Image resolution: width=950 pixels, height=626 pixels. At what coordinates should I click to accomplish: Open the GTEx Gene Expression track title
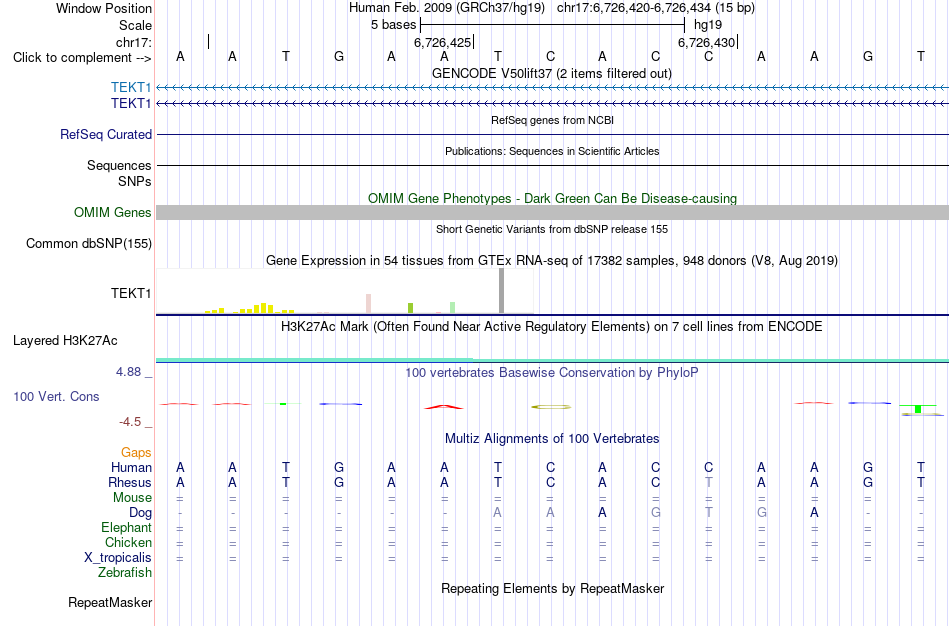click(552, 261)
